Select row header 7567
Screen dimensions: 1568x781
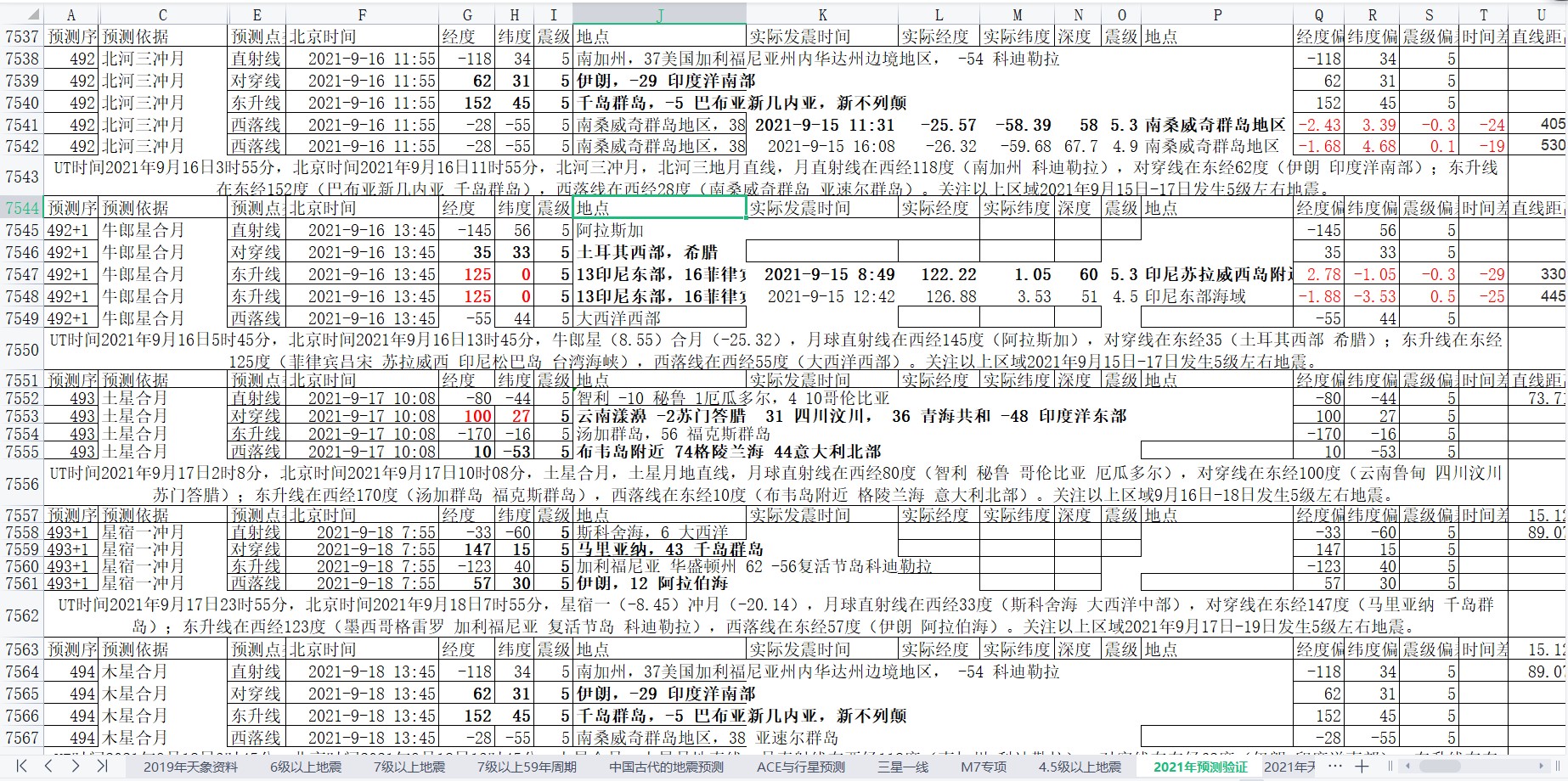22,738
